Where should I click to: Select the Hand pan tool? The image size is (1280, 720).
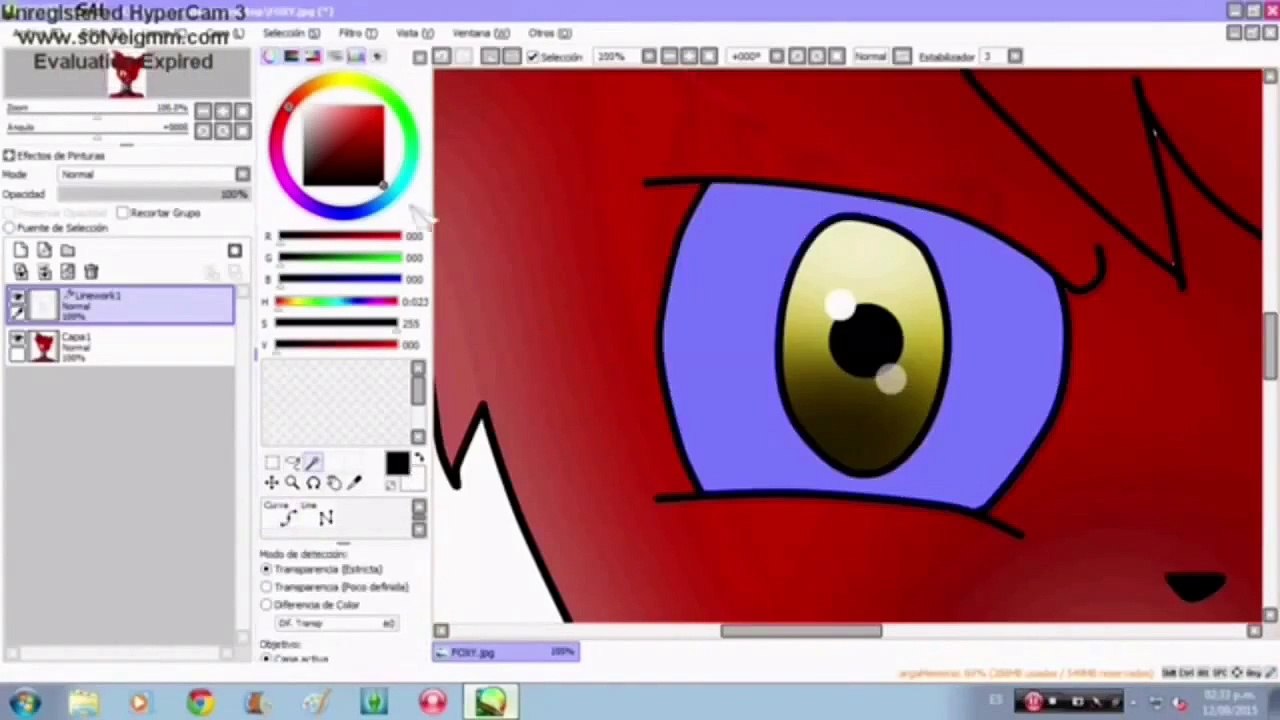334,483
